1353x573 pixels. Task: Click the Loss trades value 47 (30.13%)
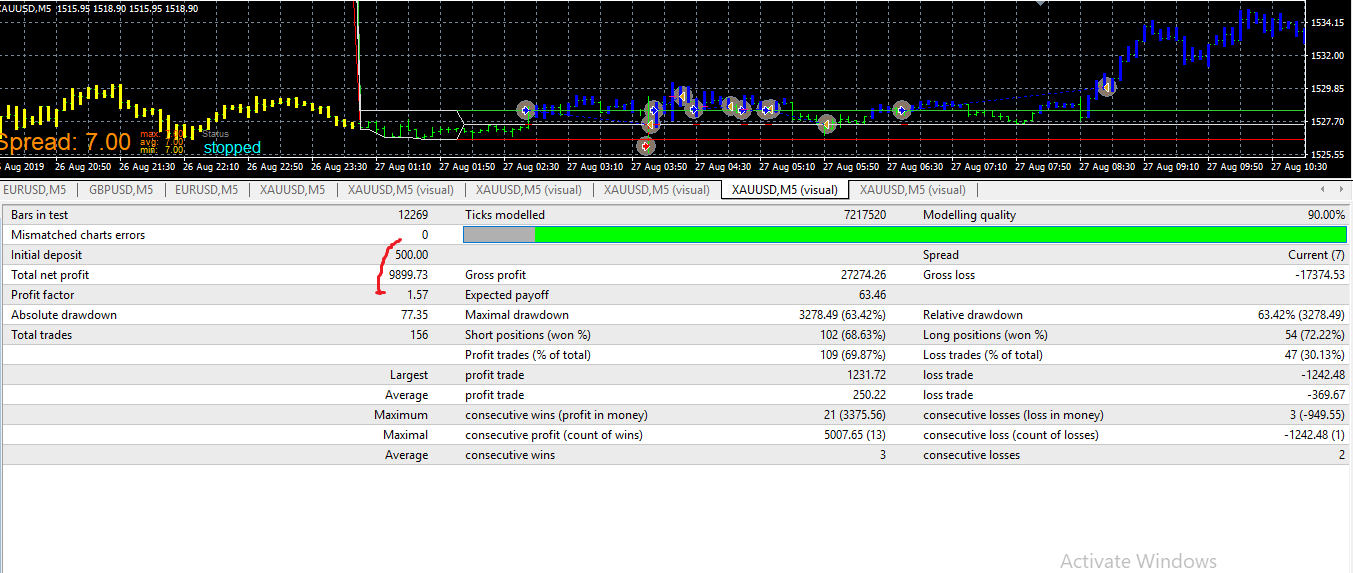1314,355
